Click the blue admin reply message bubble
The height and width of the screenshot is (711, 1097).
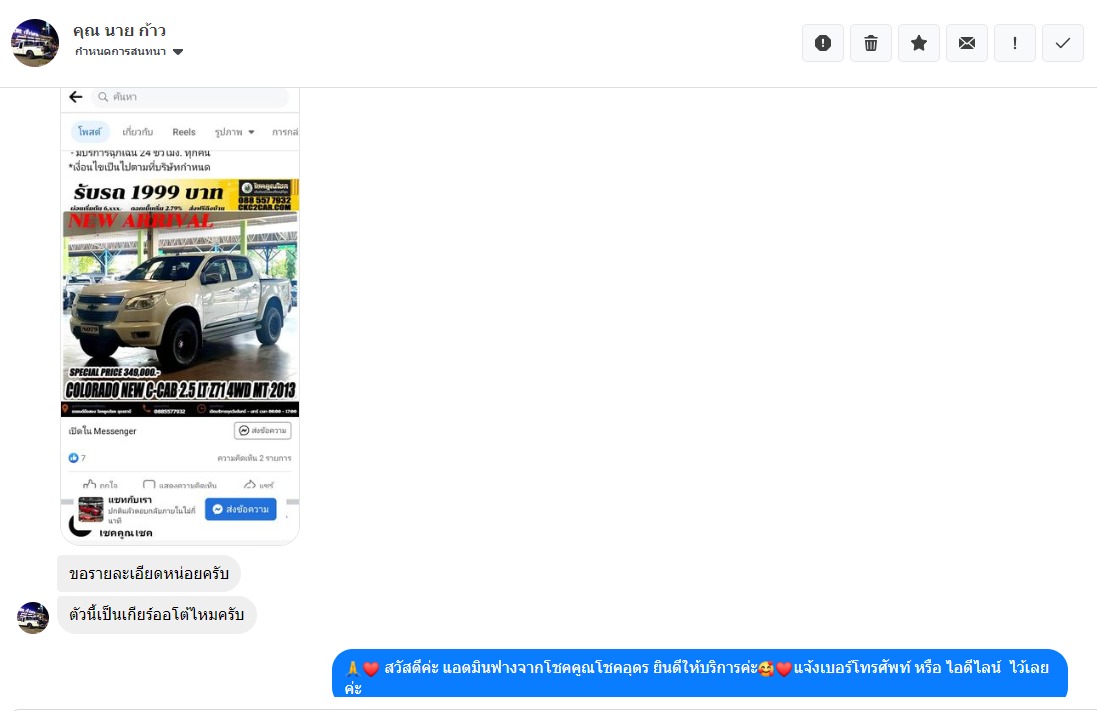click(x=700, y=673)
